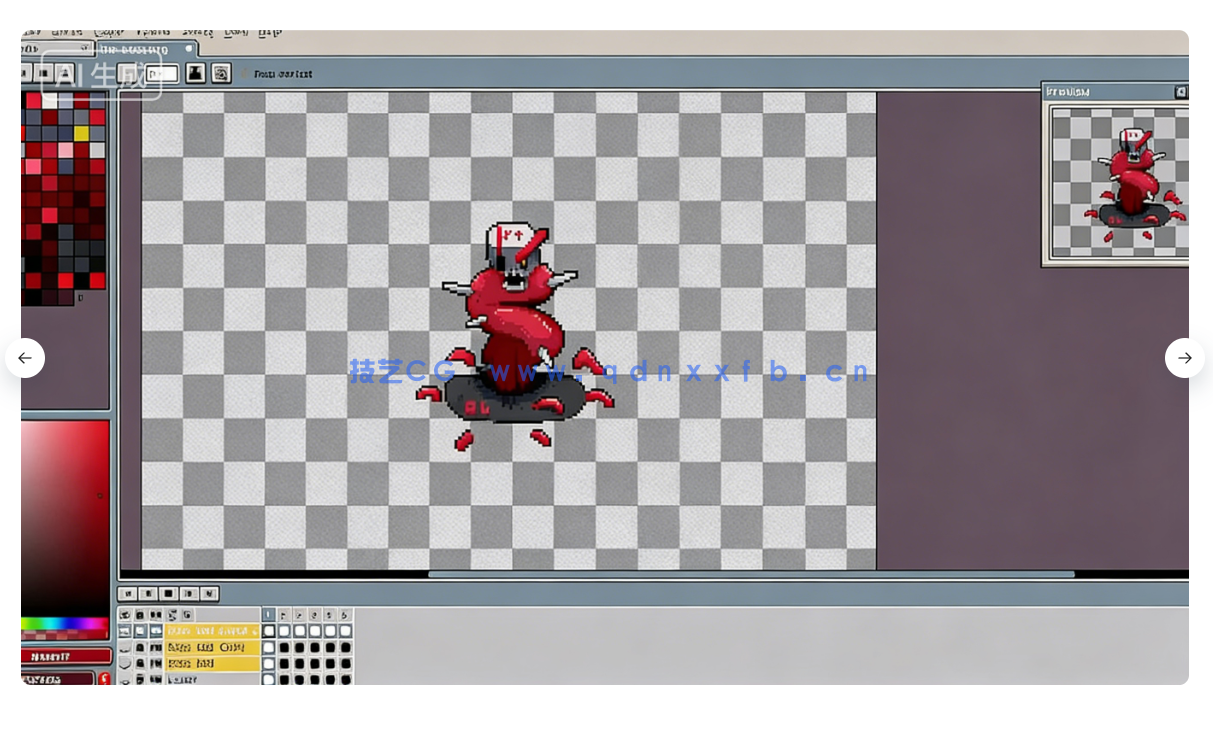The image size is (1213, 744).
Task: Click the rainbow hue slider strip
Action: (65, 624)
